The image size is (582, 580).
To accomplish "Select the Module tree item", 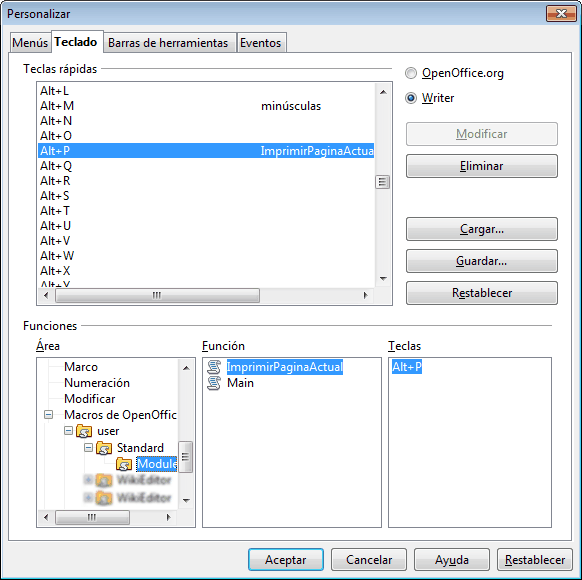I will click(157, 464).
